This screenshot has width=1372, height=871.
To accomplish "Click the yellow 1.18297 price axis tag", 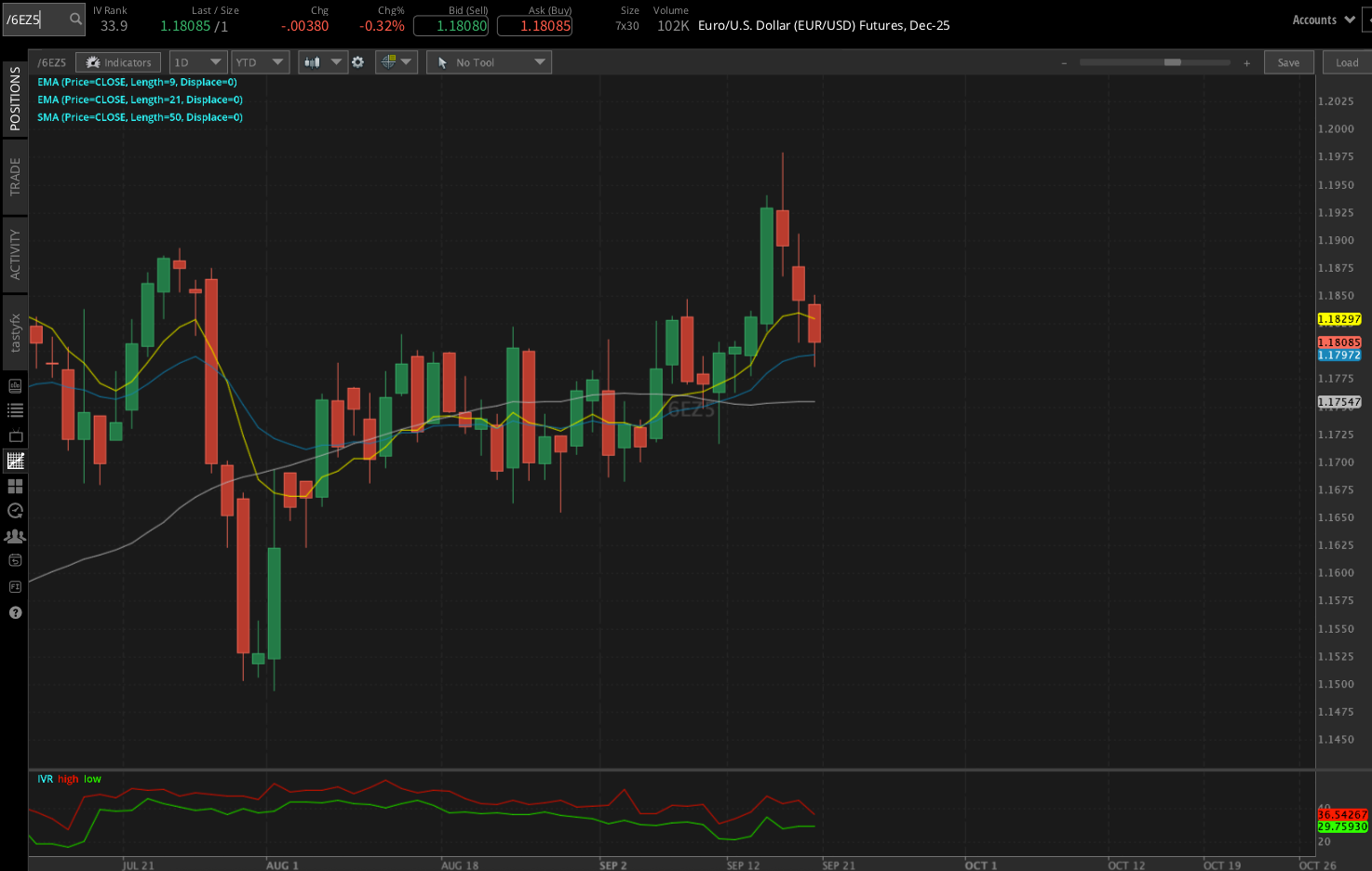I will point(1339,319).
